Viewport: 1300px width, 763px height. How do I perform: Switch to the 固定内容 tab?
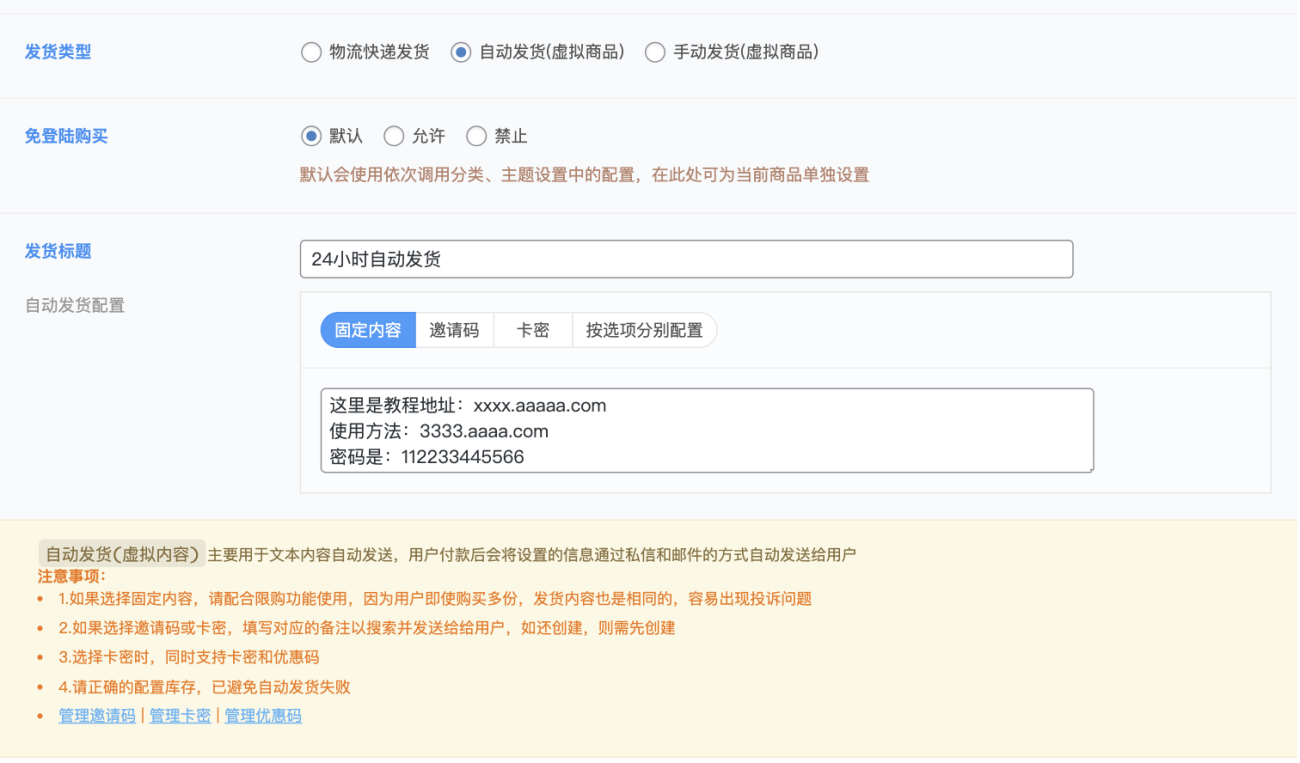click(x=368, y=330)
